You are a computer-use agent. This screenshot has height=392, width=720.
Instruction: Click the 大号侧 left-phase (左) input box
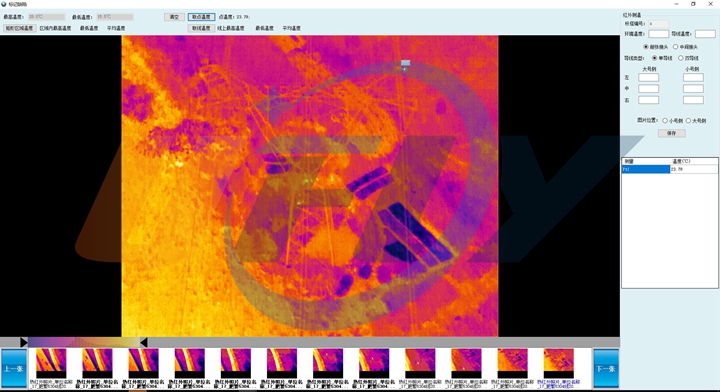pos(648,78)
